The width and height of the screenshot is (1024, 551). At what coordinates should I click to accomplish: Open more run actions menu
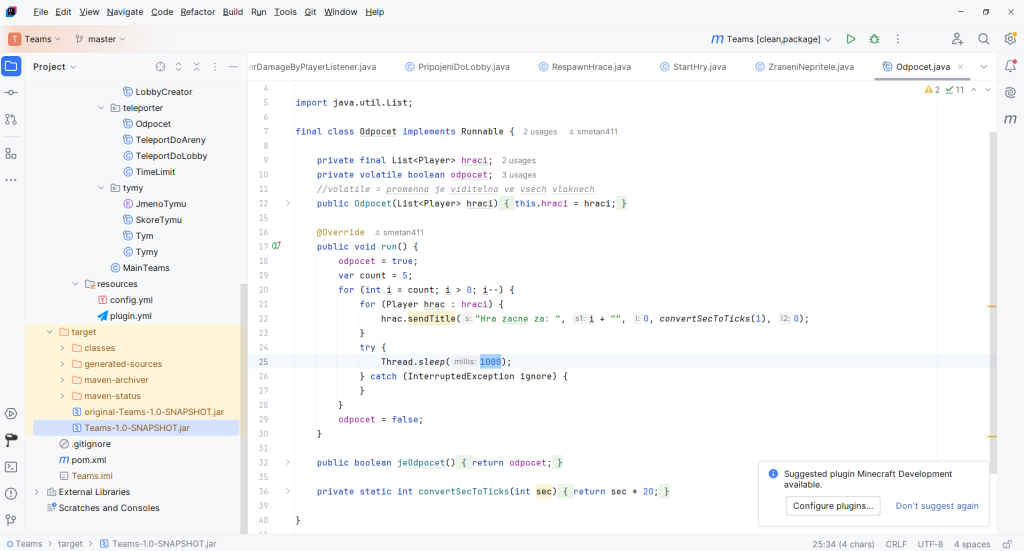(898, 39)
